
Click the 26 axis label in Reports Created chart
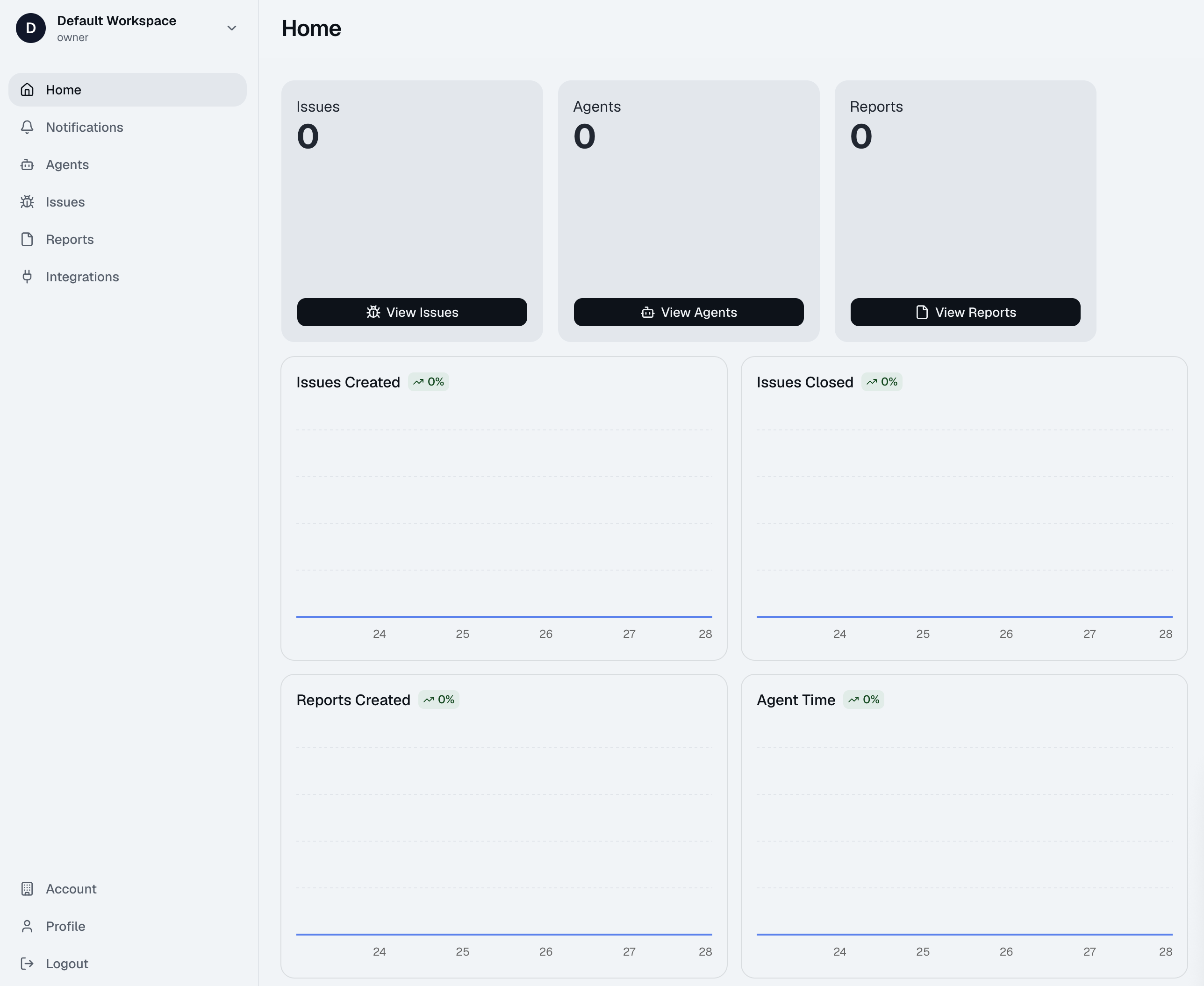pyautogui.click(x=546, y=951)
